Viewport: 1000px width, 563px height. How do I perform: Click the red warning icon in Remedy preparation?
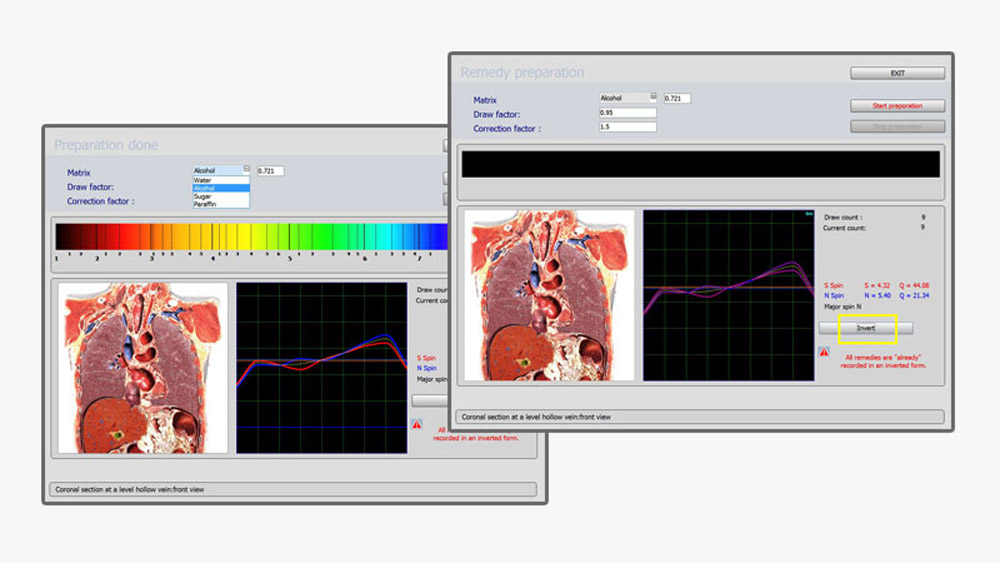(823, 351)
